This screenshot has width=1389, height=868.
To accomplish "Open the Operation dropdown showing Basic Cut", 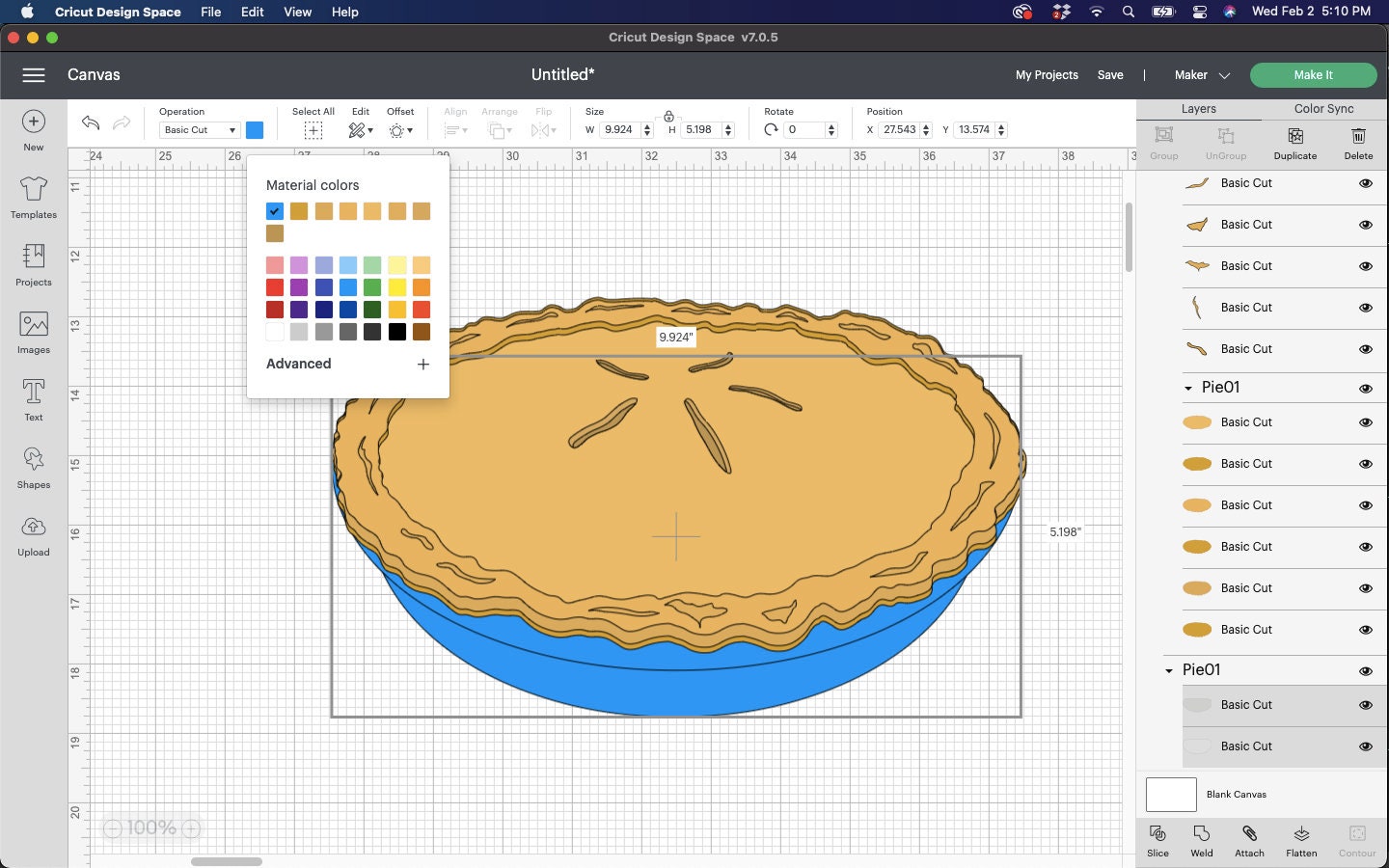I will [x=199, y=129].
